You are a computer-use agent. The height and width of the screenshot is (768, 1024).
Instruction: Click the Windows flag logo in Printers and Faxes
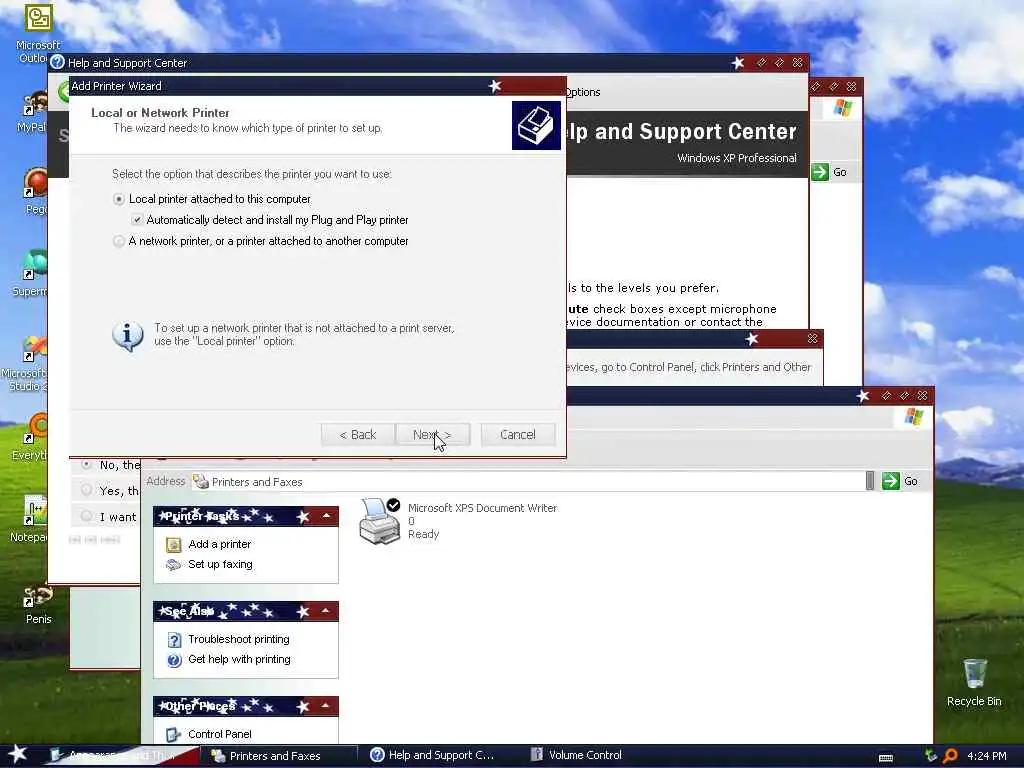click(914, 417)
